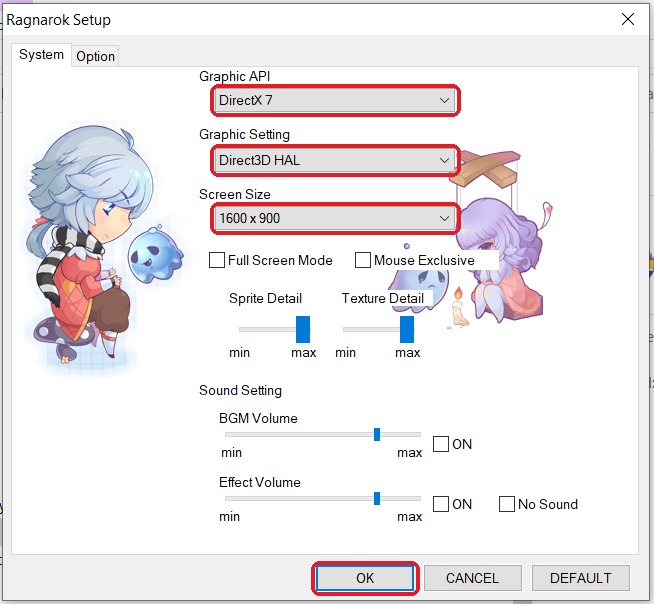Click the CANCEL button
The width and height of the screenshot is (654, 604).
[x=473, y=578]
